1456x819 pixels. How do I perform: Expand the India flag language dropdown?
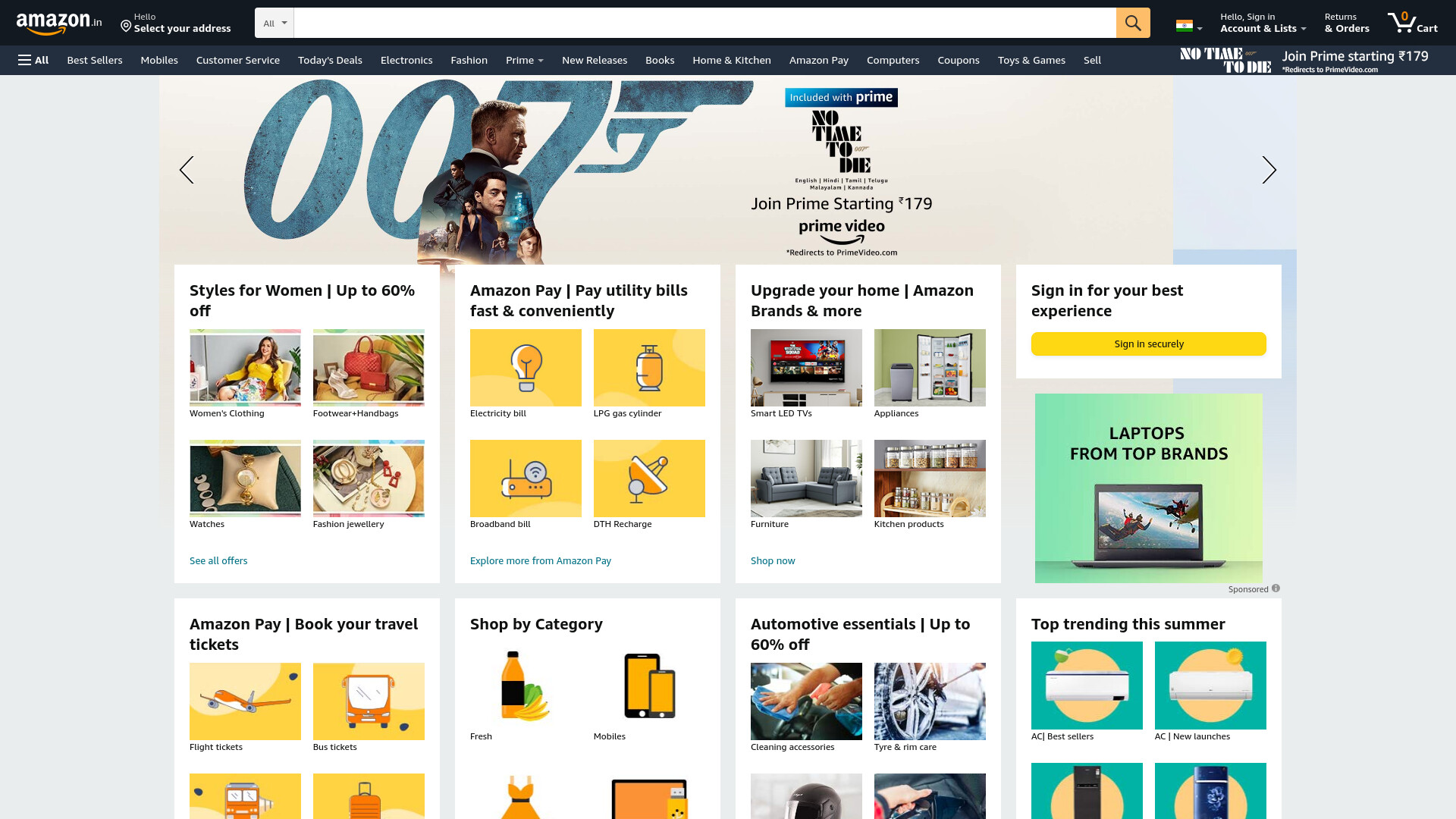1189,26
